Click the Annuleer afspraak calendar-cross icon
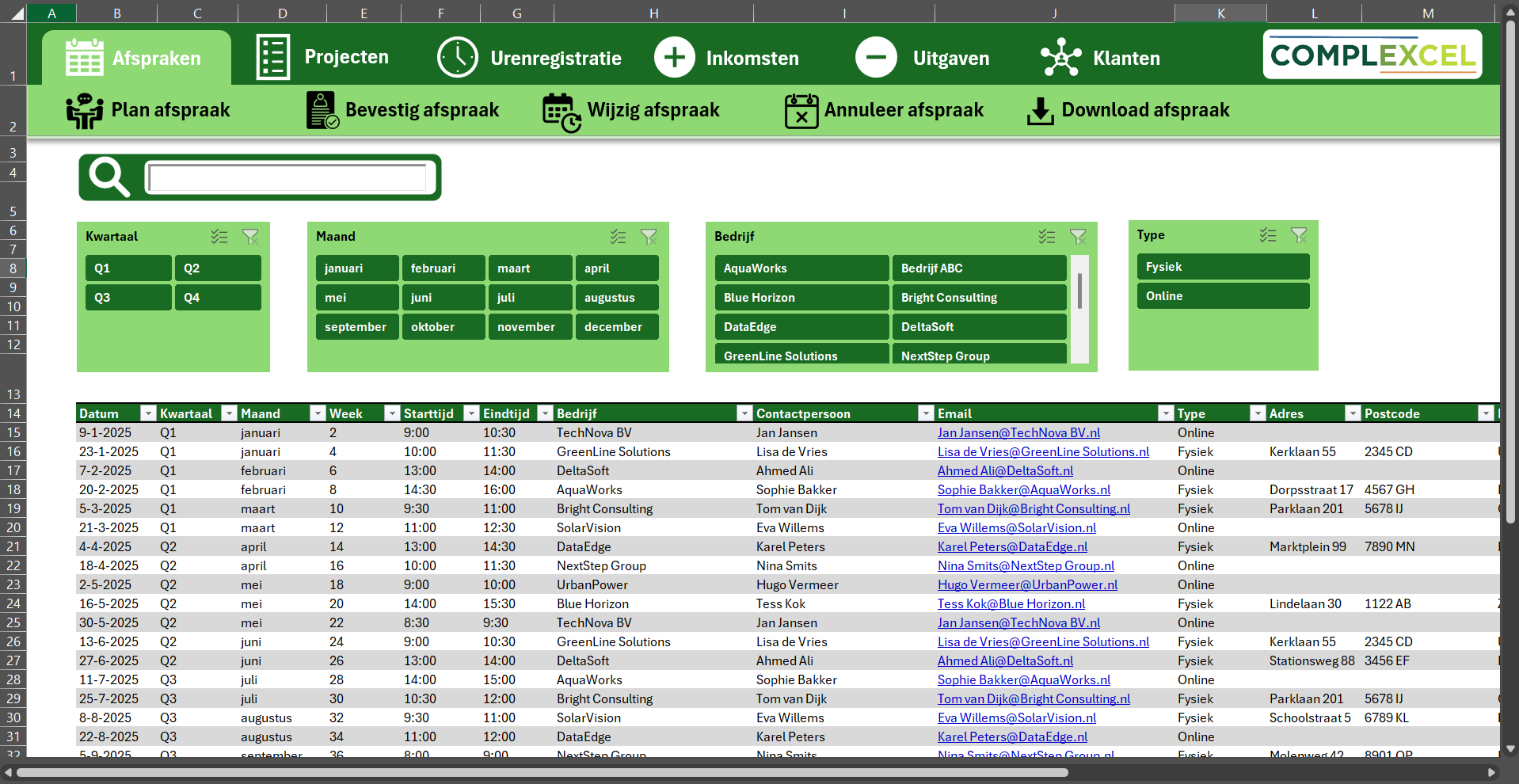This screenshot has height=784, width=1519. 801,111
